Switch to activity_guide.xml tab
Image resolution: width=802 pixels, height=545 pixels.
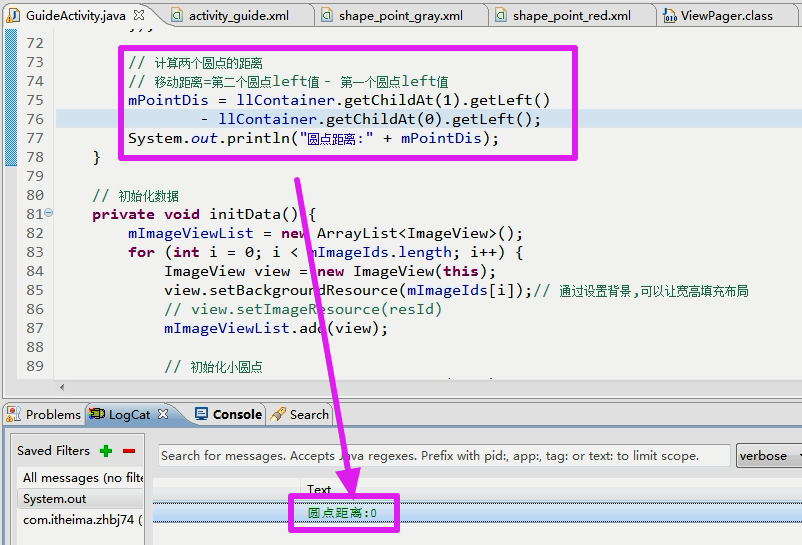pos(238,15)
